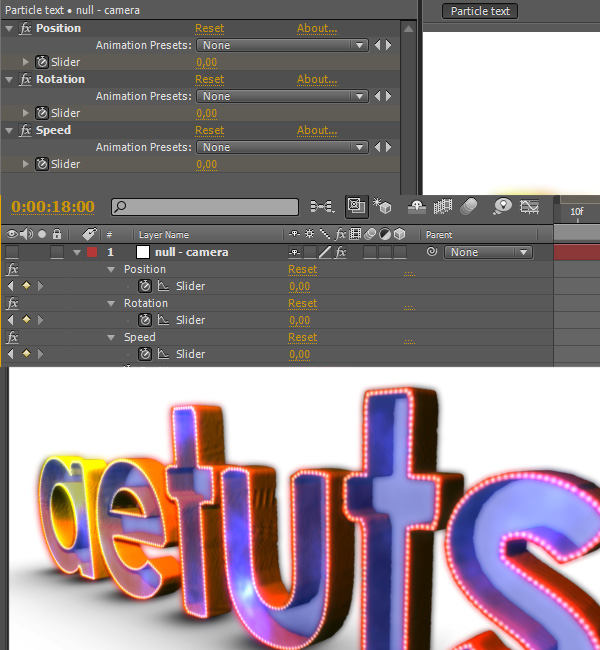
Task: Select next preset arrow for Speed
Action: click(x=389, y=147)
